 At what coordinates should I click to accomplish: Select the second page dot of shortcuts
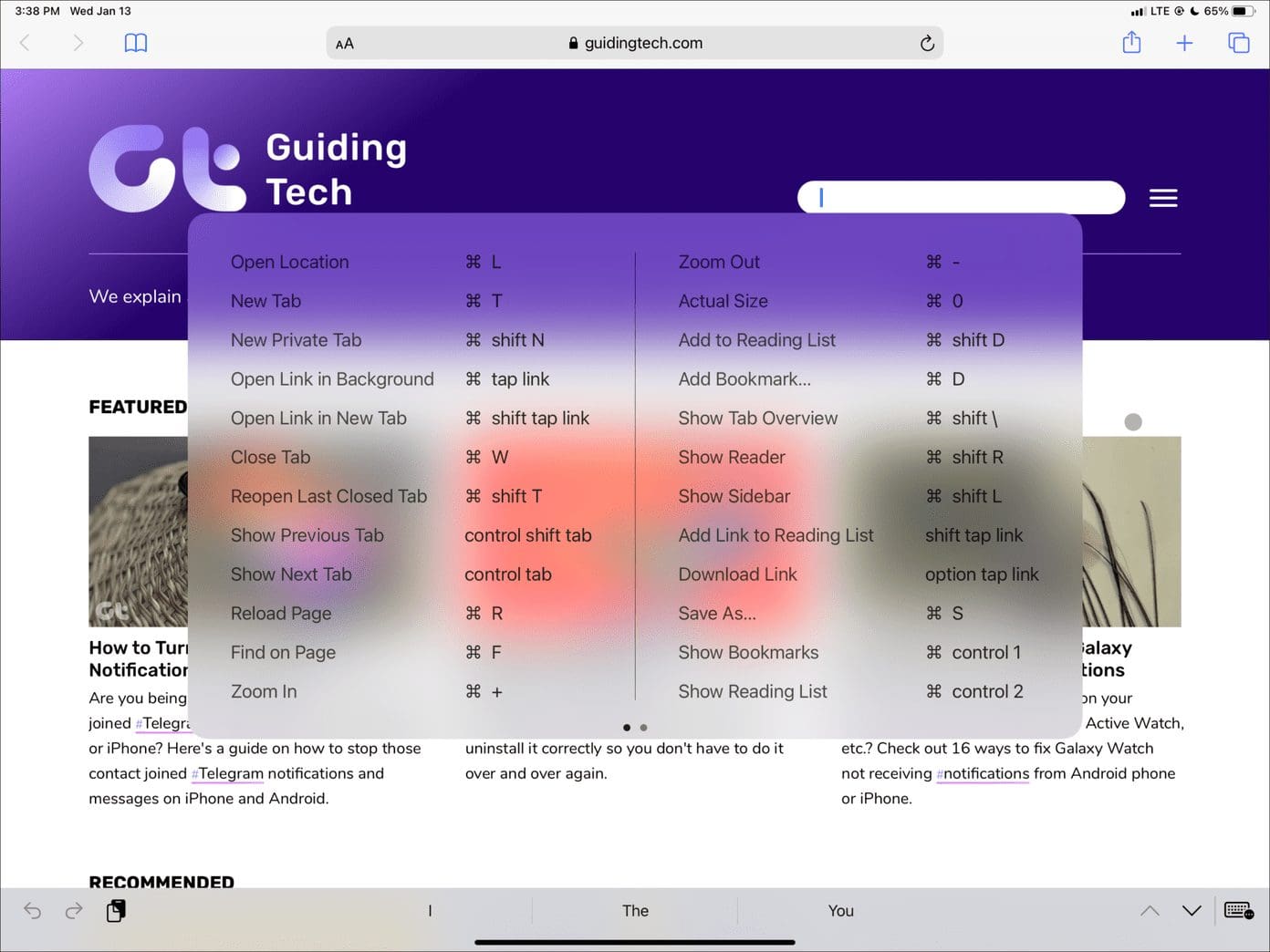pos(644,728)
